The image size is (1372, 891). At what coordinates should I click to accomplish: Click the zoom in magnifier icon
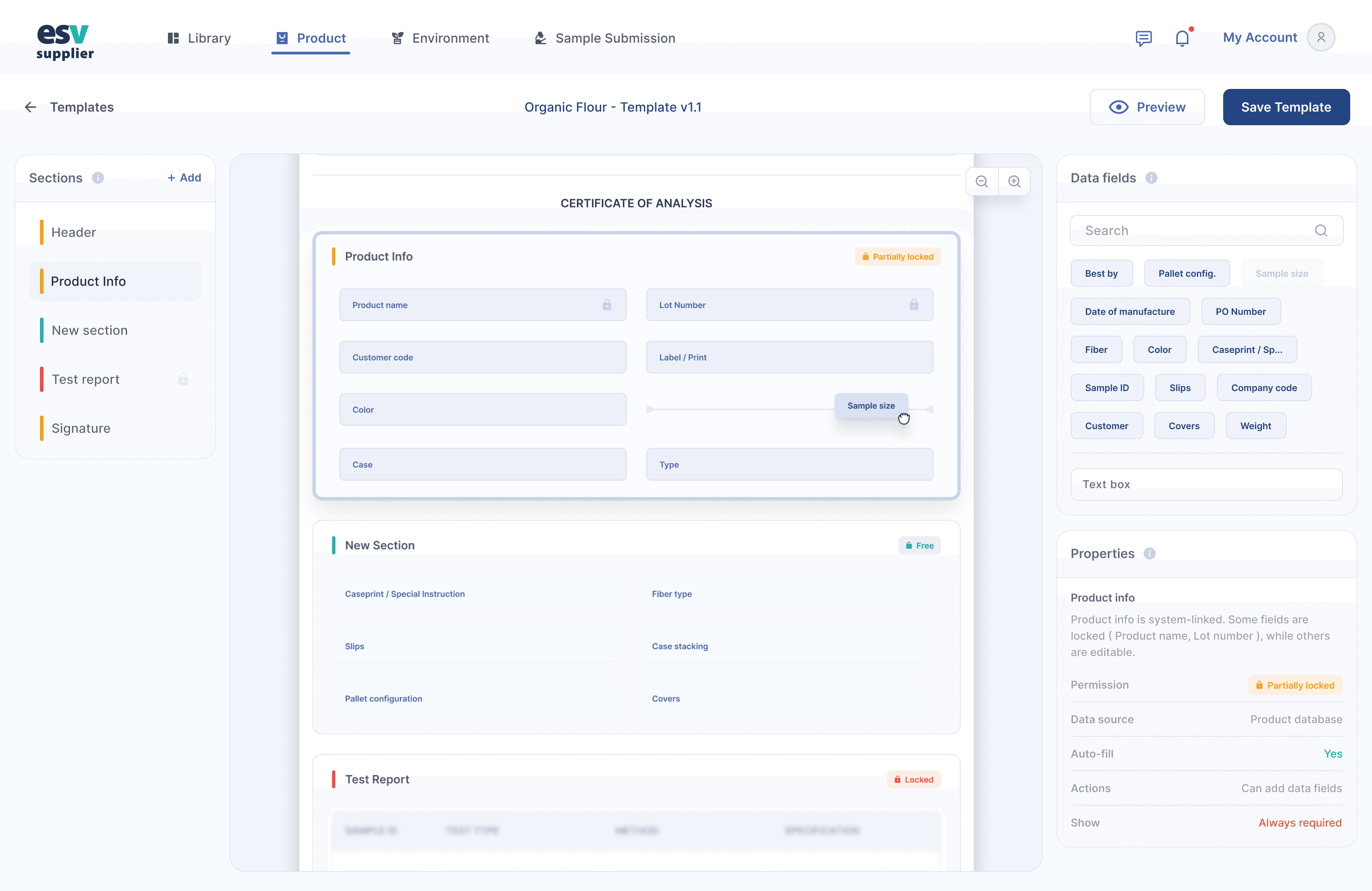point(1014,181)
